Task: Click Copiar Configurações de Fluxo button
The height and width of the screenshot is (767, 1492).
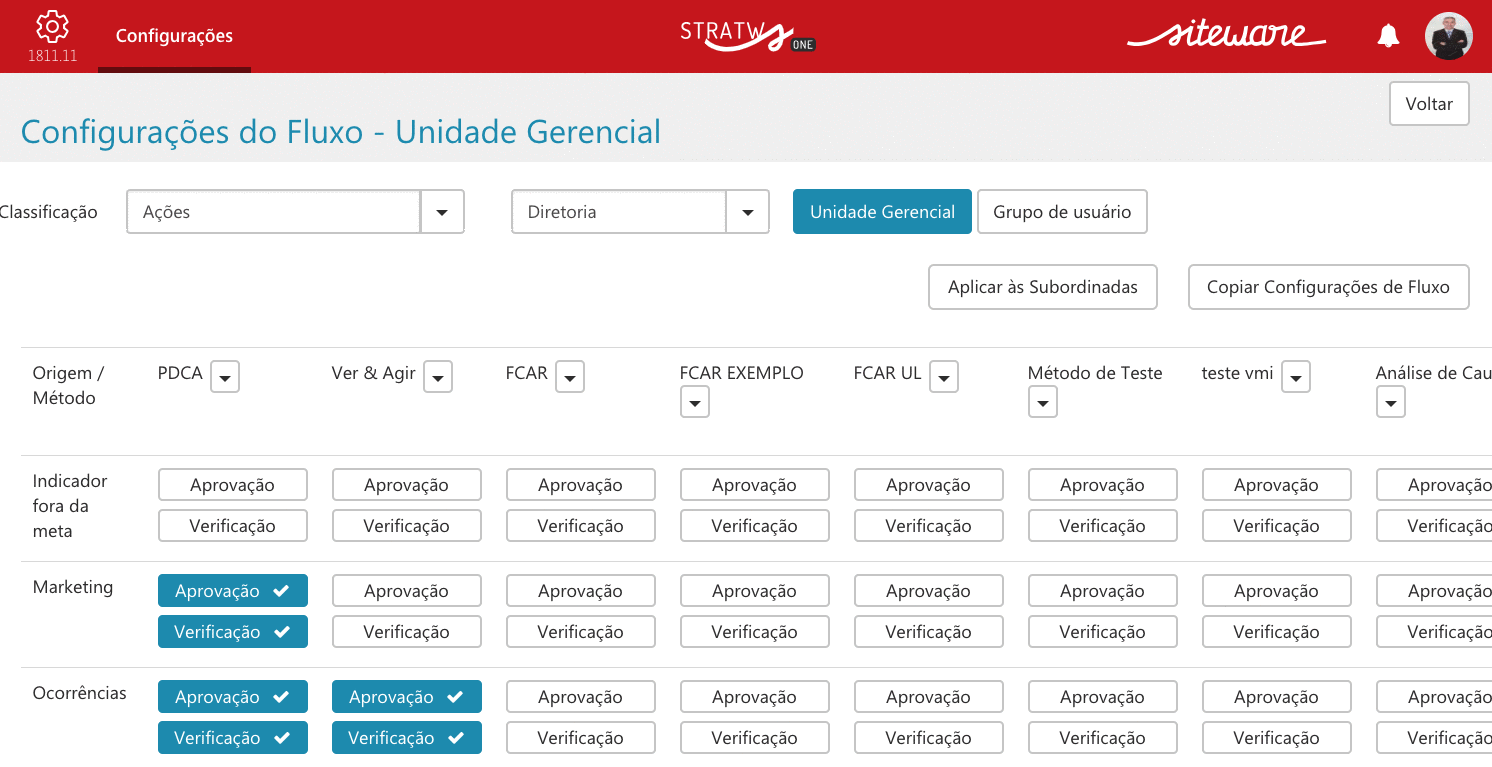Action: (1328, 287)
